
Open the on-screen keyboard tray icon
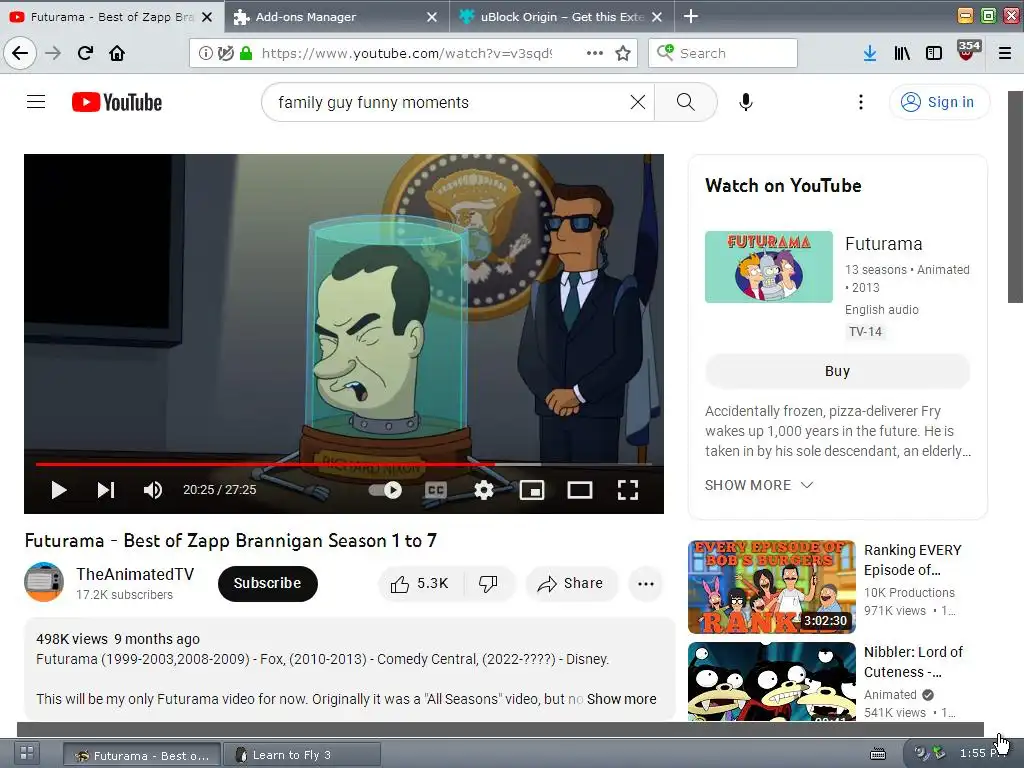878,754
